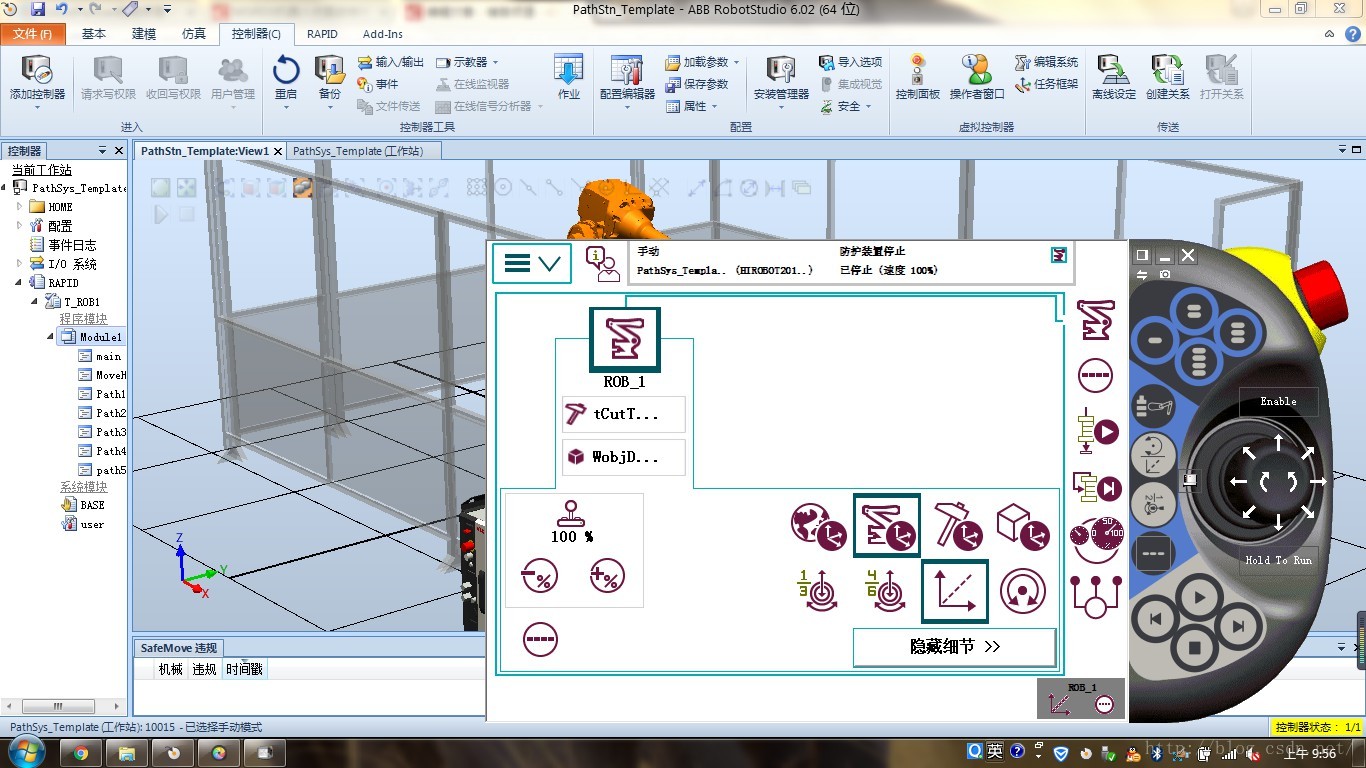This screenshot has width=1366, height=768.
Task: Click the FlexPendant operator info icon
Action: [x=602, y=263]
